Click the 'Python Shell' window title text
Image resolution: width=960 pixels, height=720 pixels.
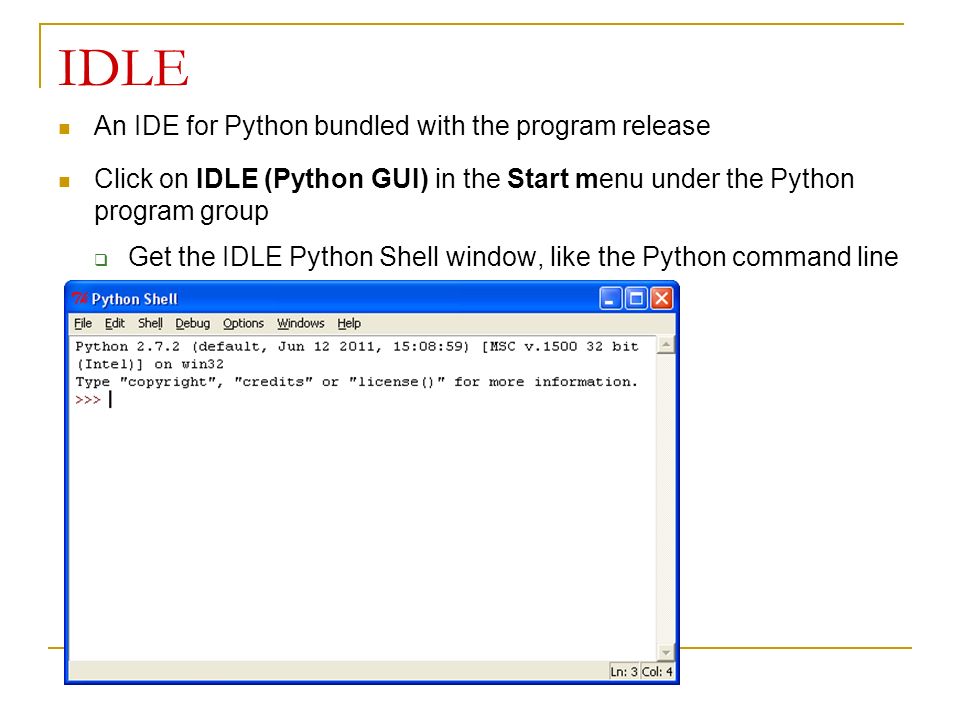[135, 299]
